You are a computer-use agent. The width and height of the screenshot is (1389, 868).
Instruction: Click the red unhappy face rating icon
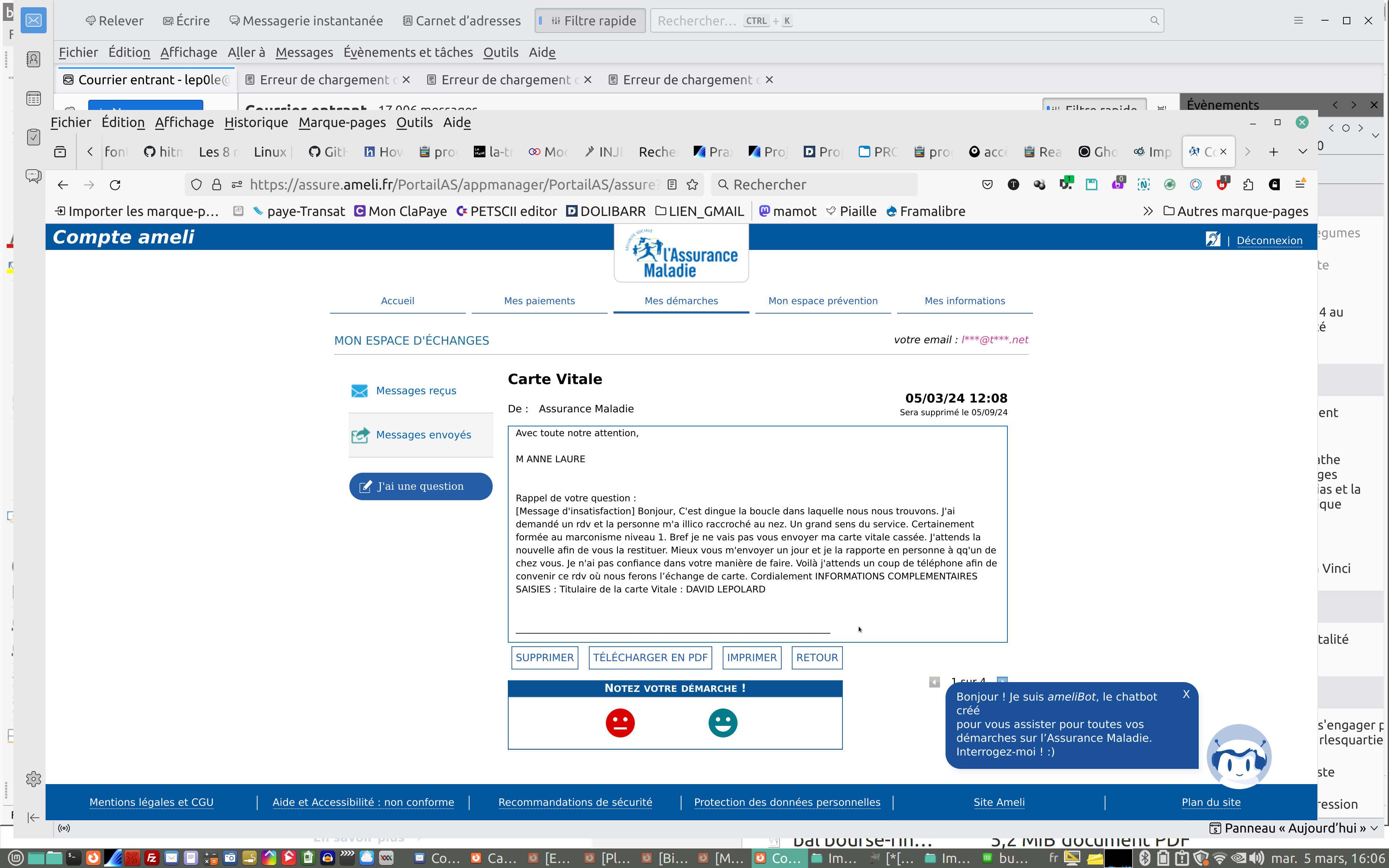point(620,723)
